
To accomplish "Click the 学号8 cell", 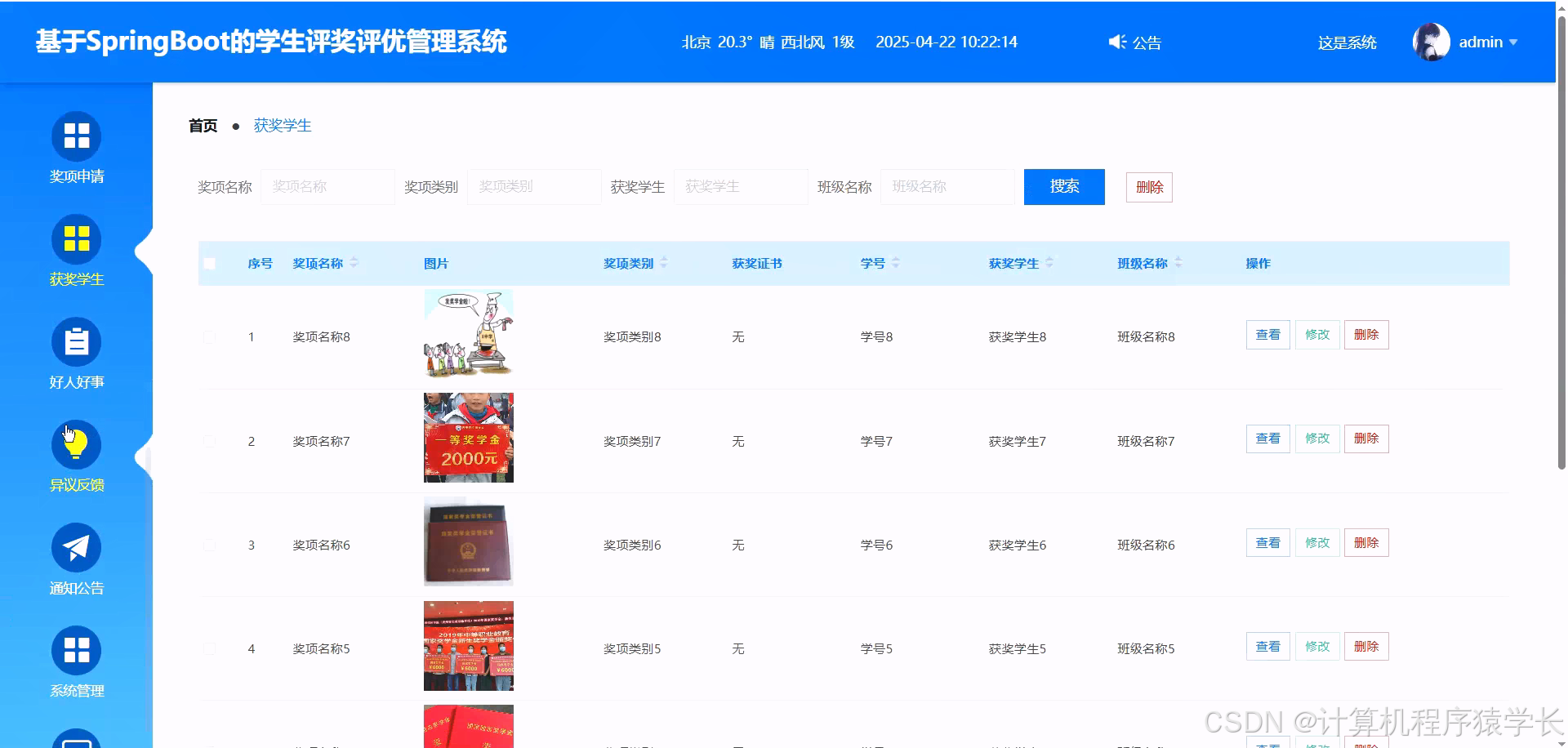I will pyautogui.click(x=876, y=336).
